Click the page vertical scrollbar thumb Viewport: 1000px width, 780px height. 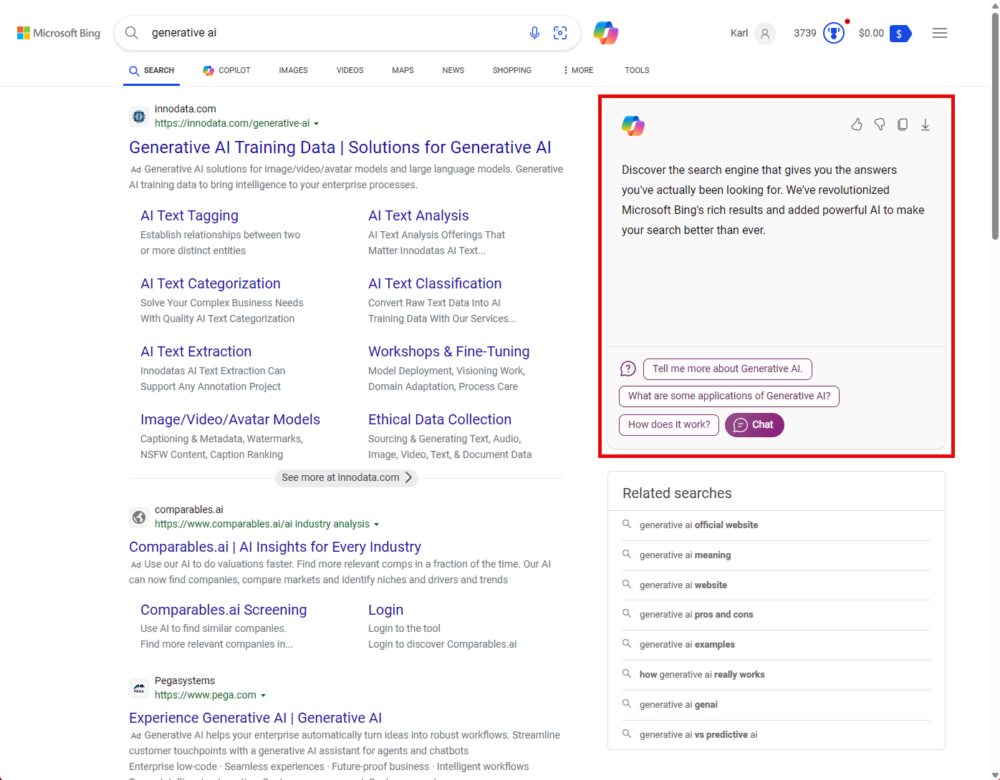[x=995, y=124]
